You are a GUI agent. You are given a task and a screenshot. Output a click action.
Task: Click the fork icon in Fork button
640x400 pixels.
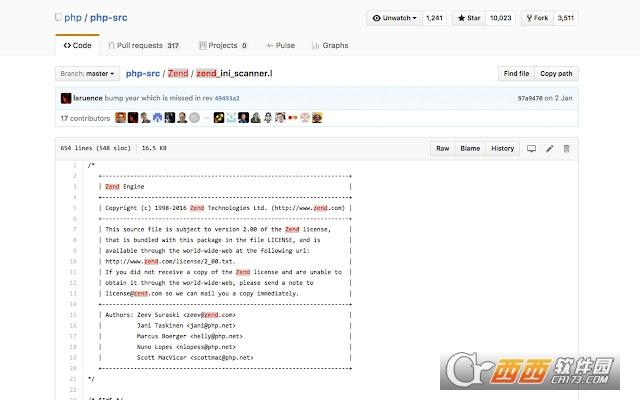[529, 18]
